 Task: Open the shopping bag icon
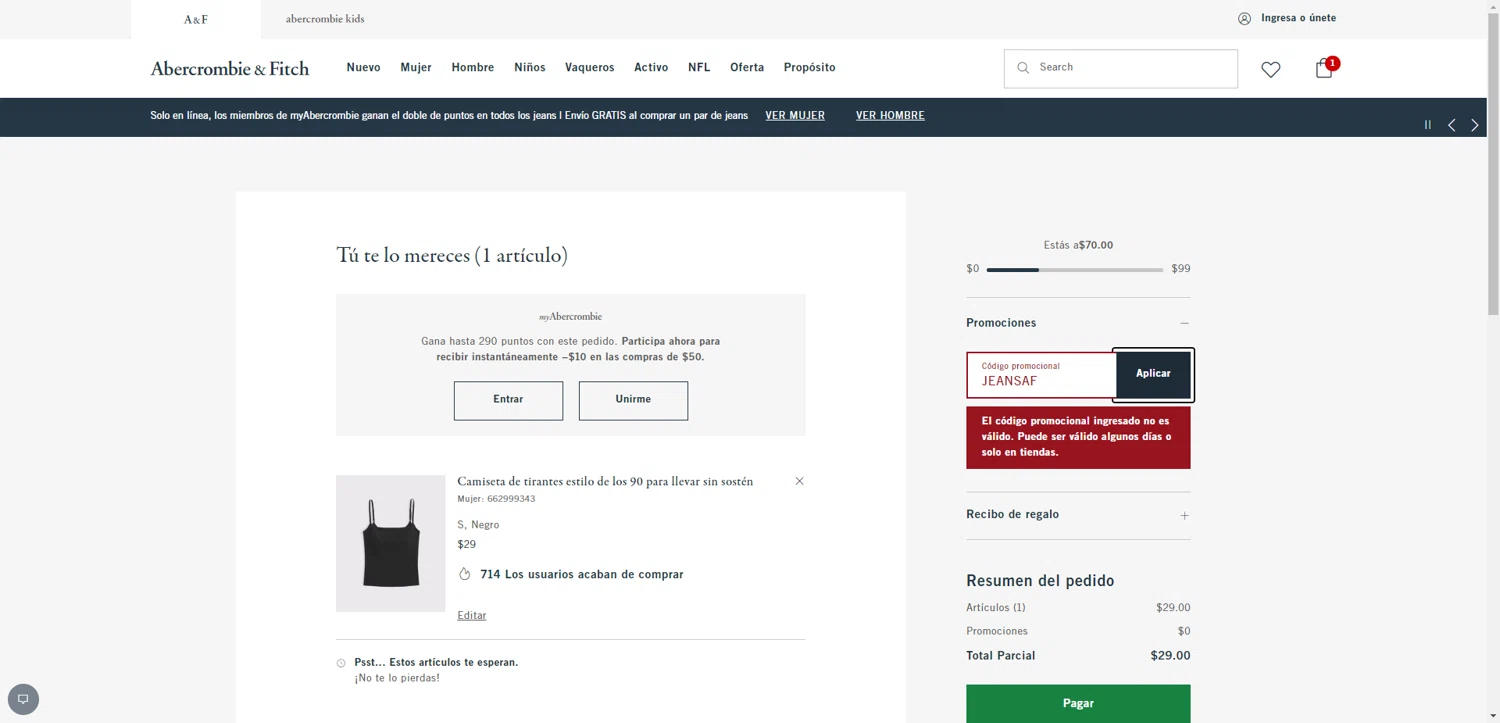tap(1324, 68)
